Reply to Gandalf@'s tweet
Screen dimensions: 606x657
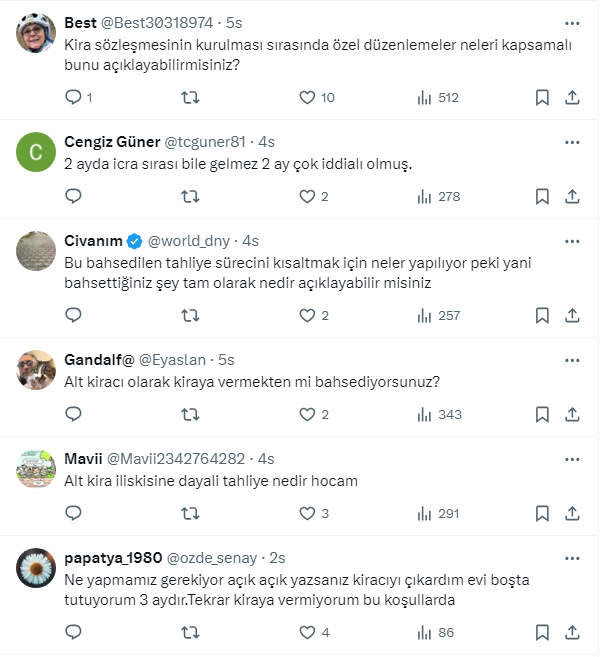coord(73,414)
